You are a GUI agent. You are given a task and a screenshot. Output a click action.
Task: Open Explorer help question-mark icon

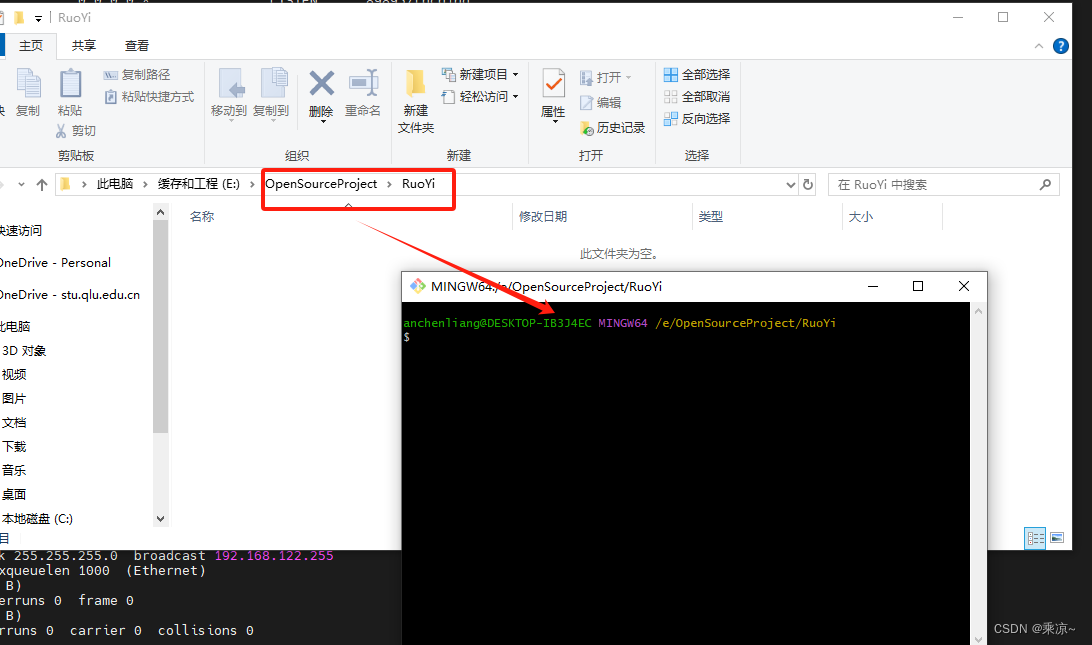pyautogui.click(x=1061, y=46)
